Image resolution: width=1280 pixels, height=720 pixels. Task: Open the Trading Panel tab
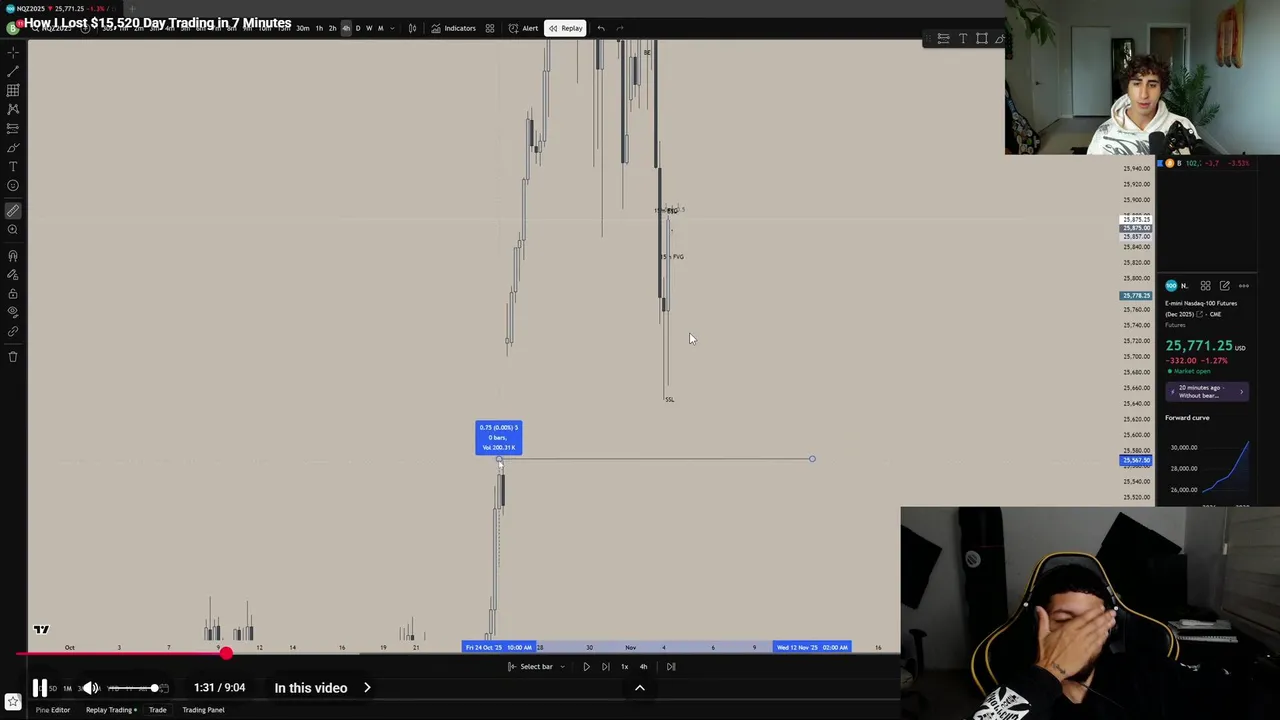(x=203, y=710)
